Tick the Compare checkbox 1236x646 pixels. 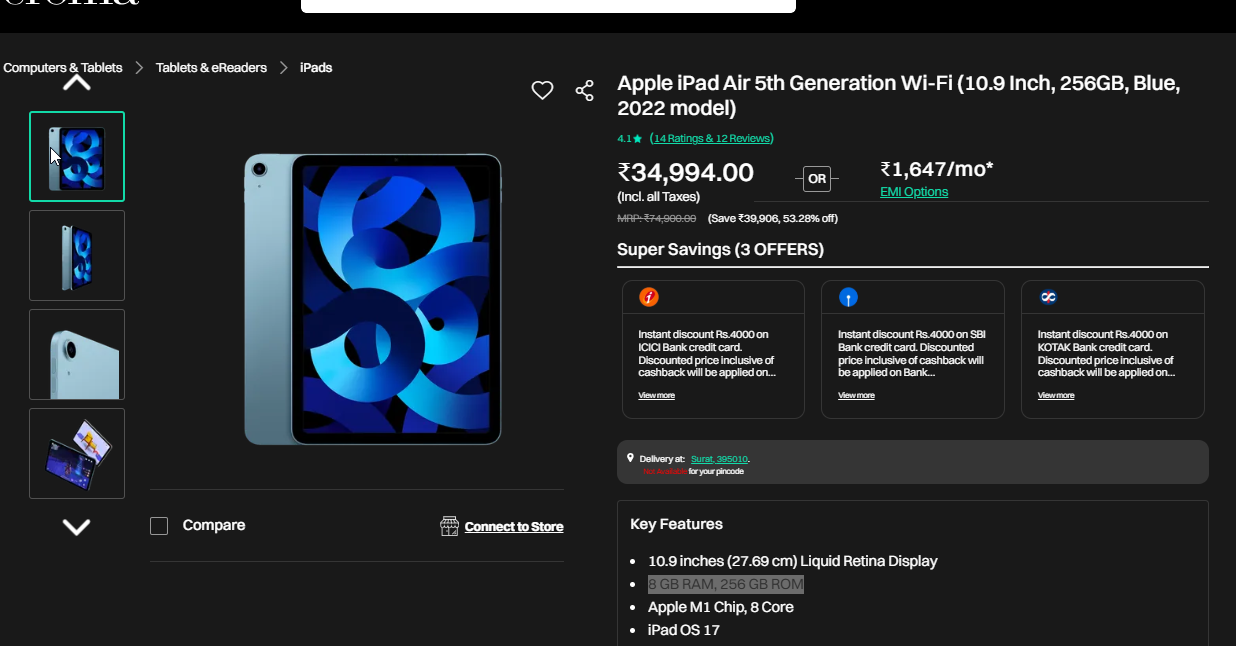coord(159,526)
